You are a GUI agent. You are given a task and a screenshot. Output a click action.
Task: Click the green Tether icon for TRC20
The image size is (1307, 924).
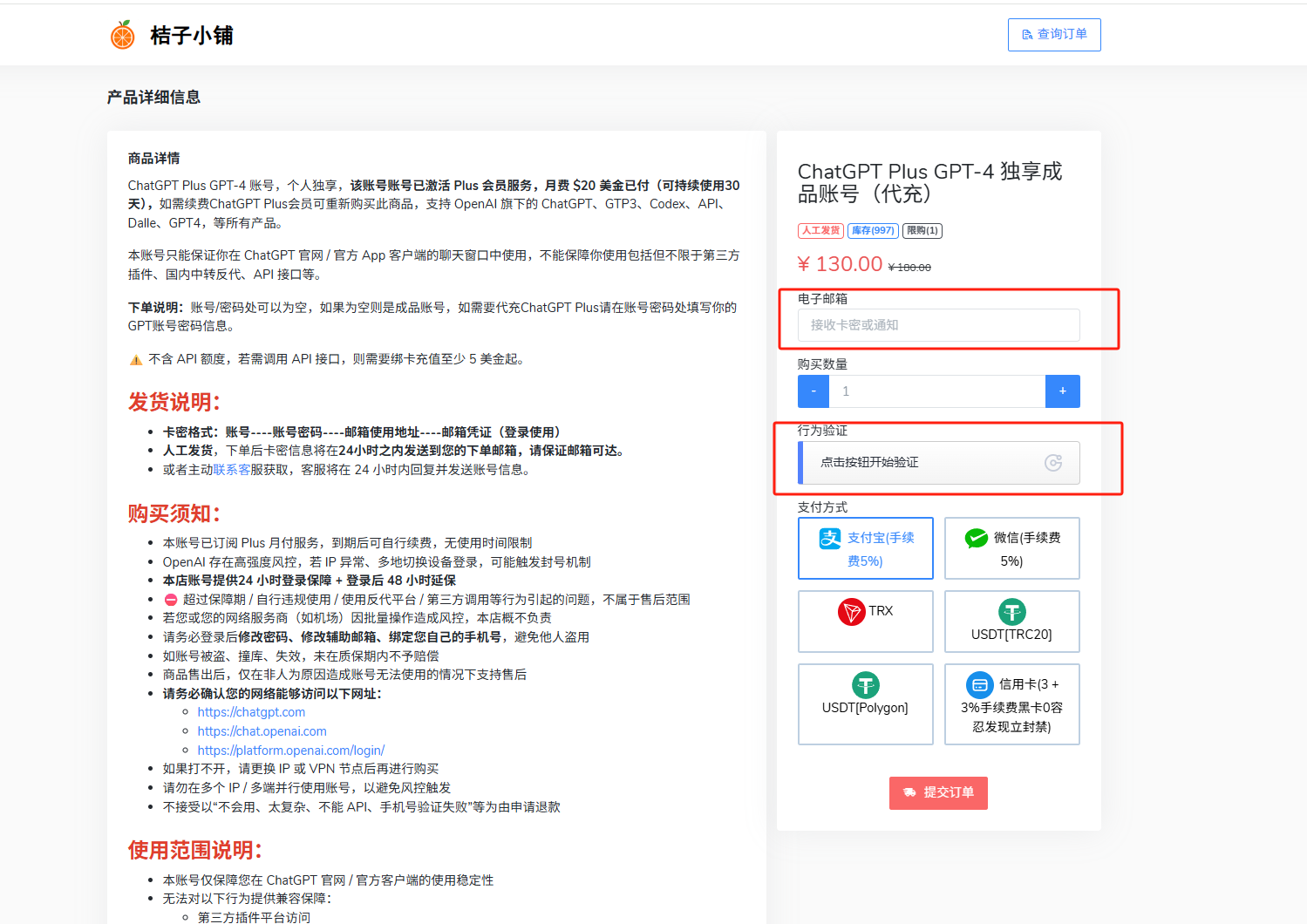coord(1012,612)
